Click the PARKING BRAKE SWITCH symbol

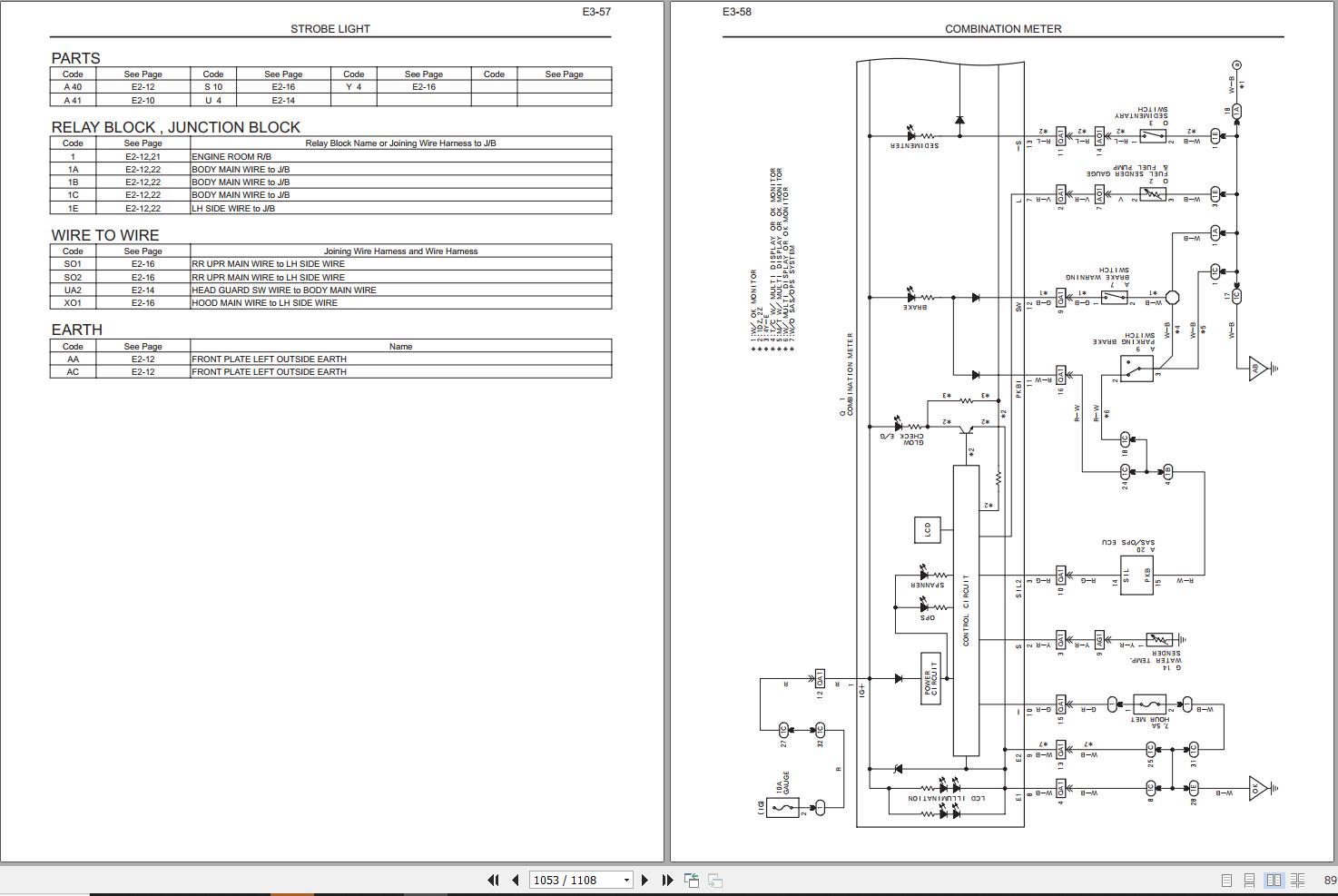point(1136,369)
